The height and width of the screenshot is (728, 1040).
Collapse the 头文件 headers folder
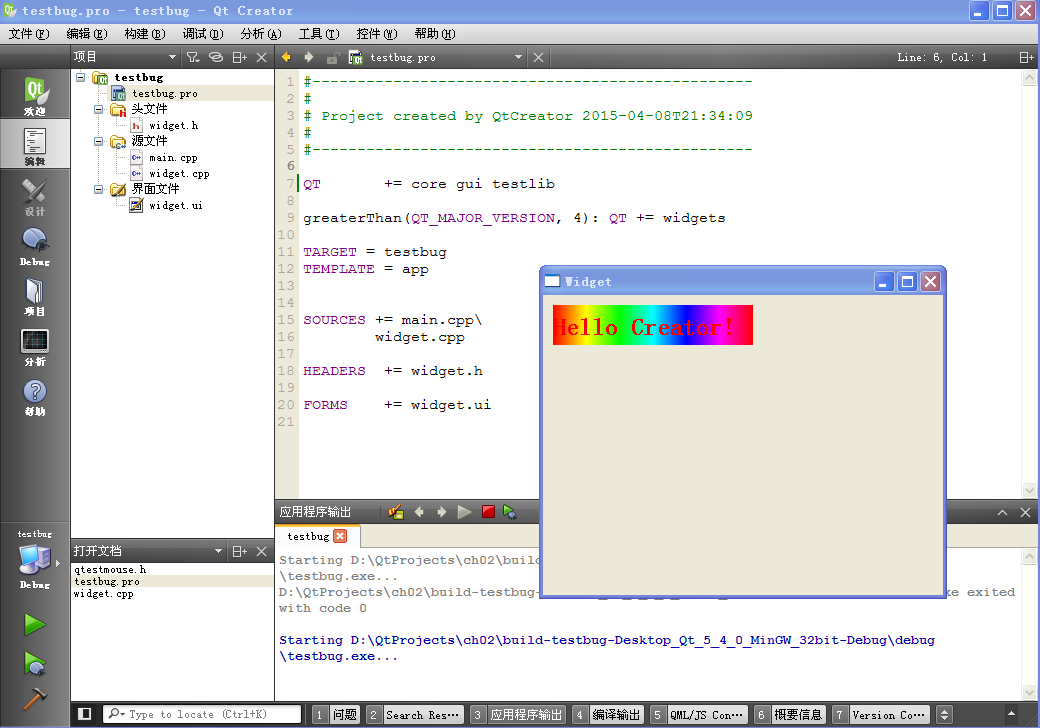[x=98, y=109]
